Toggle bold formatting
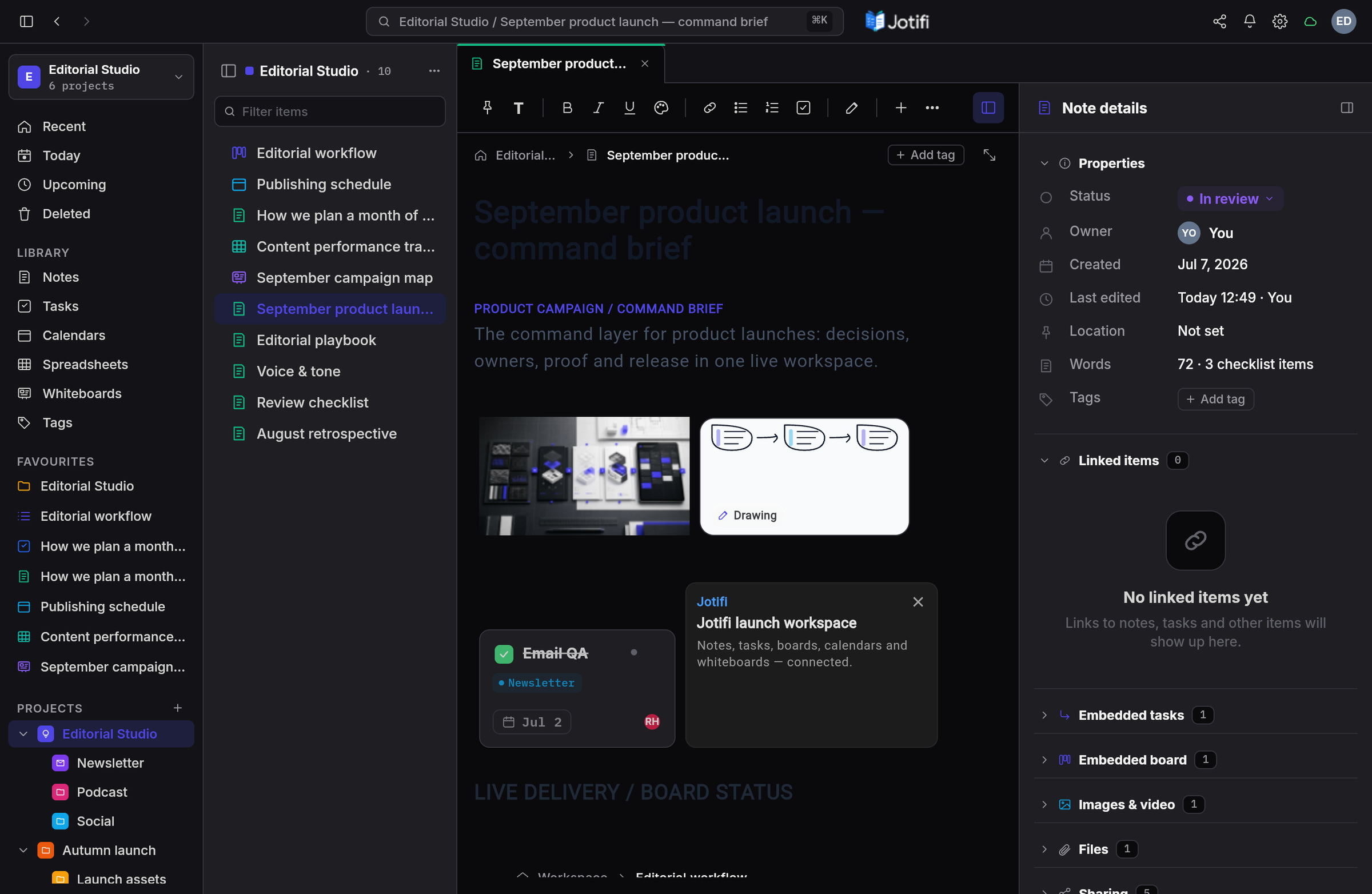The image size is (1372, 894). click(x=567, y=108)
